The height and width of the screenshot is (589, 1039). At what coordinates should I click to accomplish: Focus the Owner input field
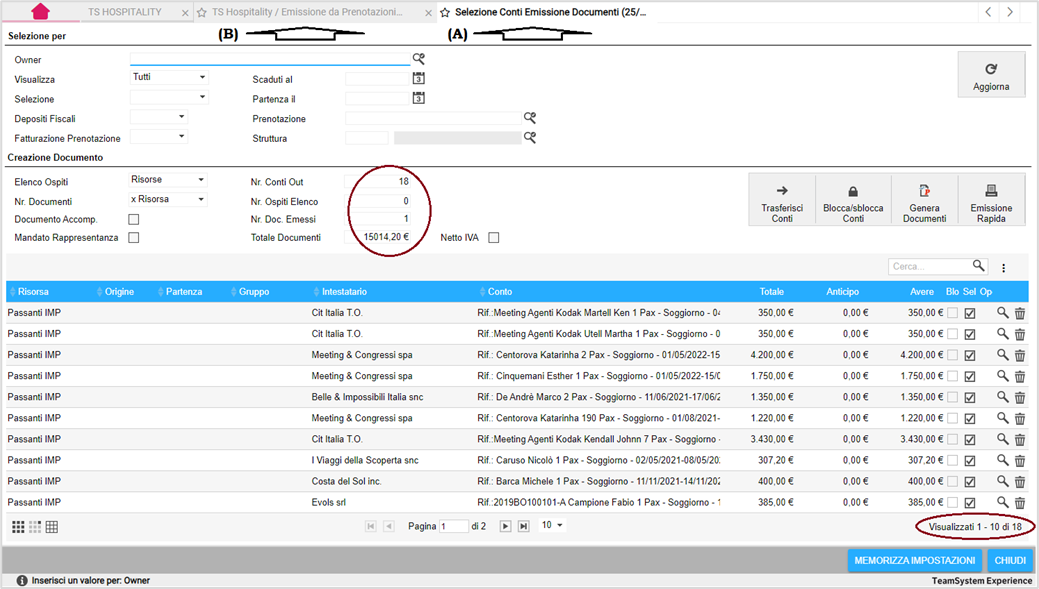click(x=270, y=59)
